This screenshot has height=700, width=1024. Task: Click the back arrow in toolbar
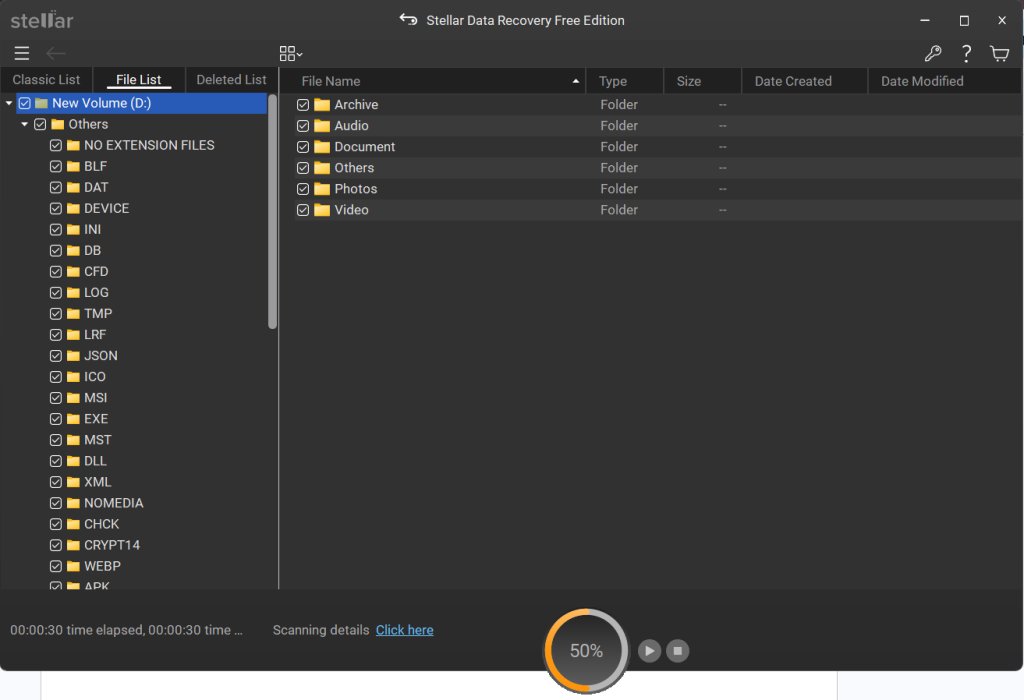pyautogui.click(x=56, y=54)
